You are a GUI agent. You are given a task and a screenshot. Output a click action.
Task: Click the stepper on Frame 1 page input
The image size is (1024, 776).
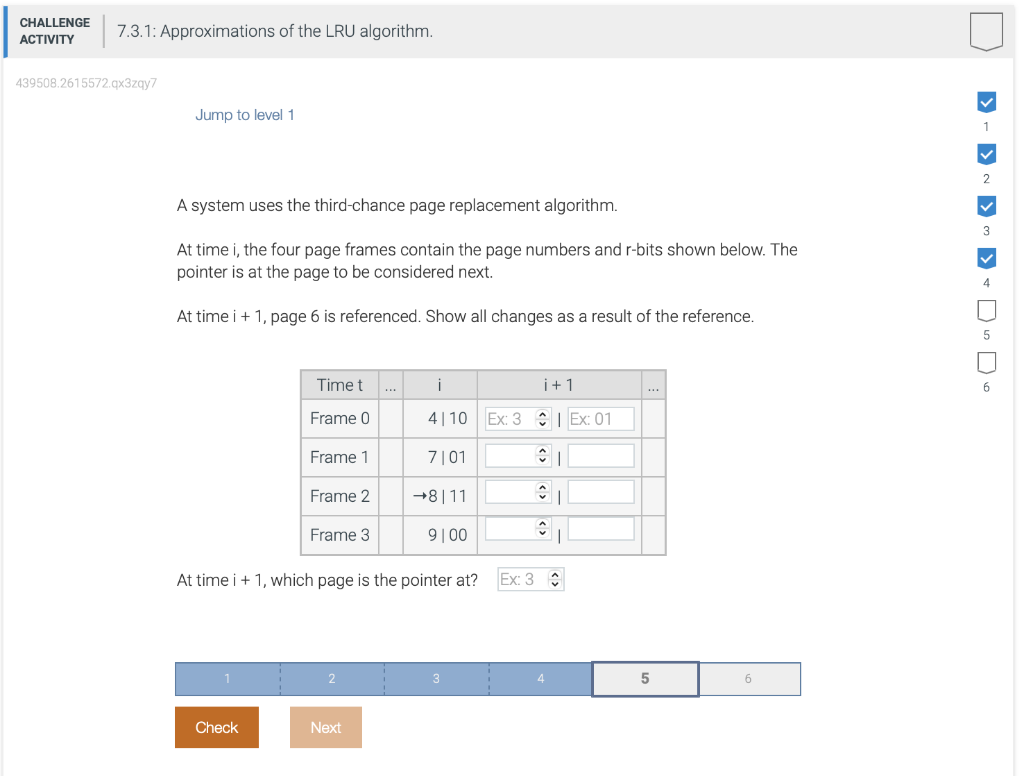tap(542, 455)
